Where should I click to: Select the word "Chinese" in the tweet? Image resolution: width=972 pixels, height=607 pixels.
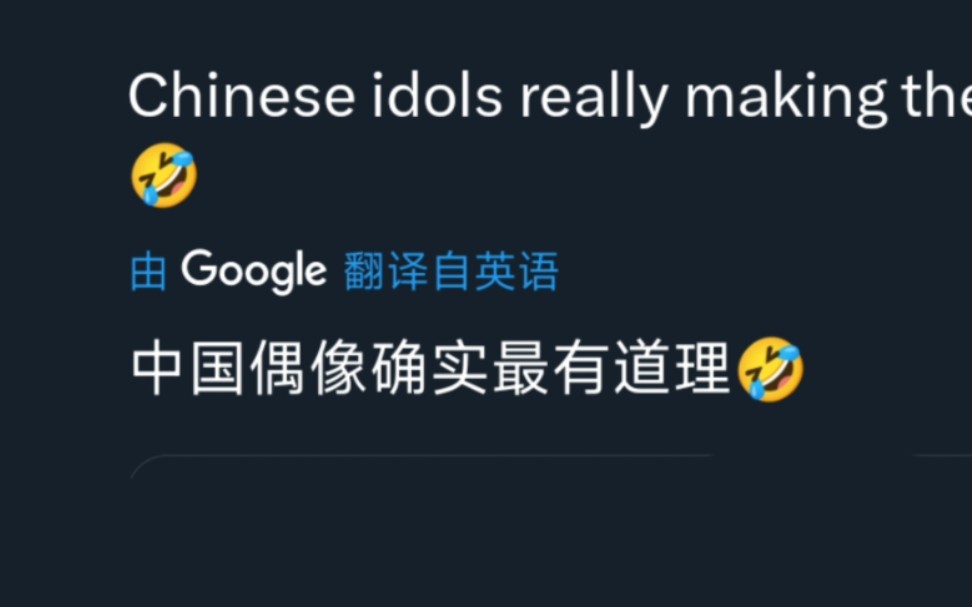point(242,96)
